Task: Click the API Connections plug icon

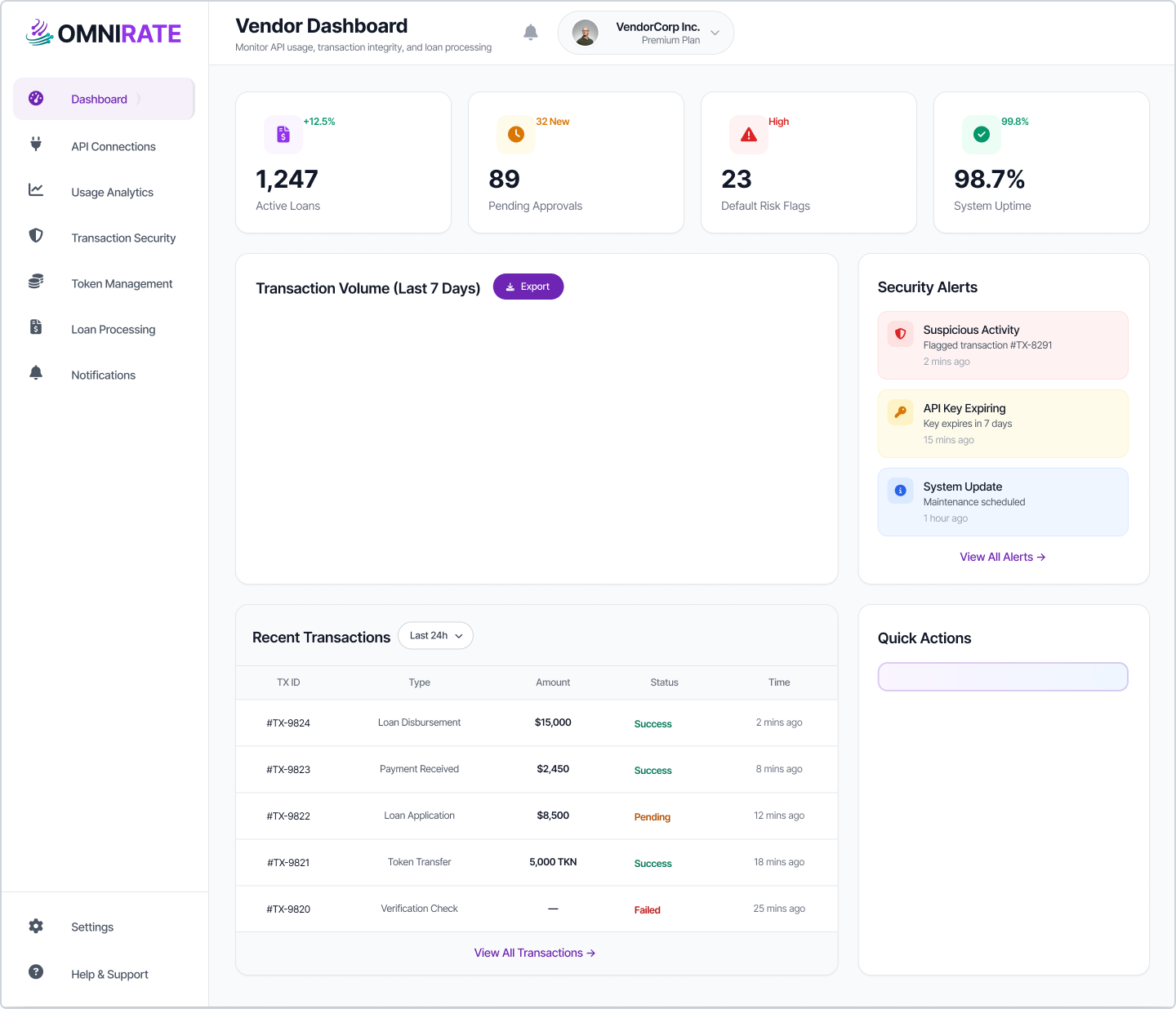Action: pyautogui.click(x=36, y=144)
